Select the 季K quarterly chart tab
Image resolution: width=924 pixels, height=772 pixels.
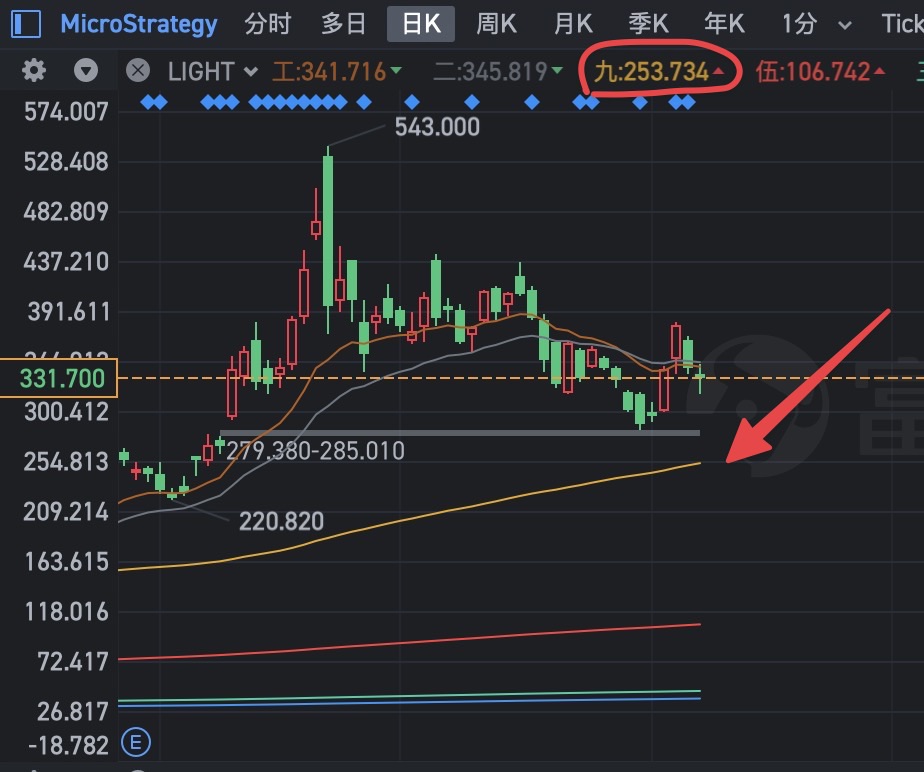(648, 24)
